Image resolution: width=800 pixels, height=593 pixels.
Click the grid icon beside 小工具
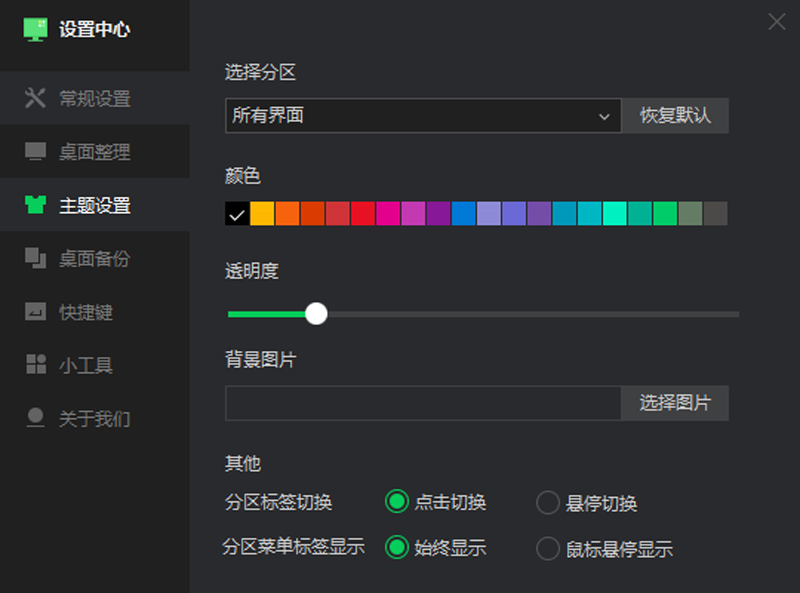tap(36, 365)
